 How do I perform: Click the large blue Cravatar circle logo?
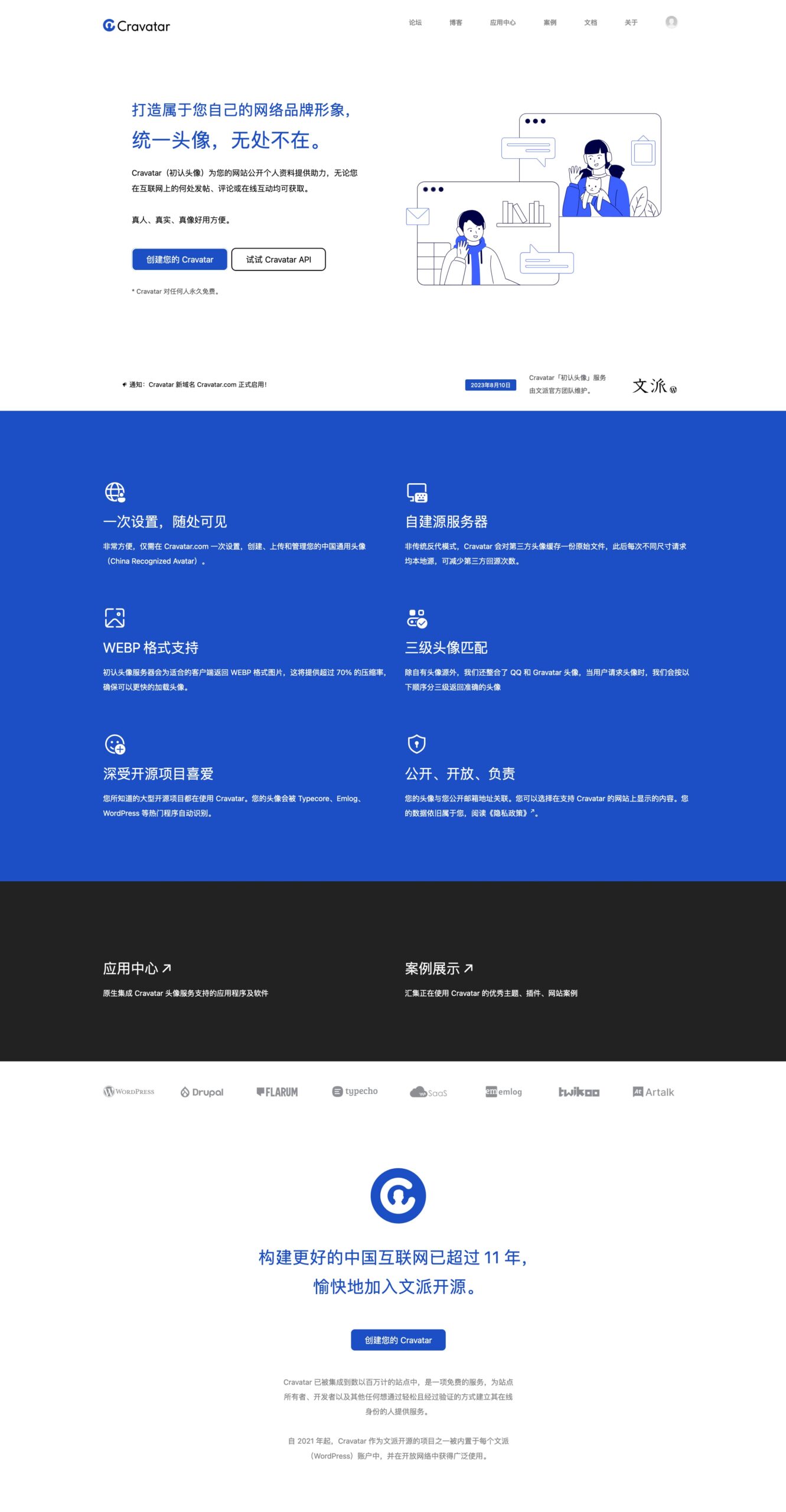(398, 1195)
